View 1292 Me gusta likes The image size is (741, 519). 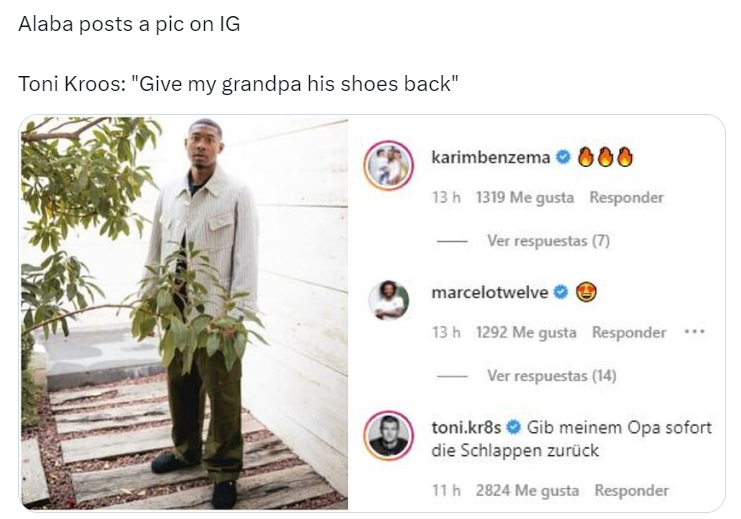526,332
